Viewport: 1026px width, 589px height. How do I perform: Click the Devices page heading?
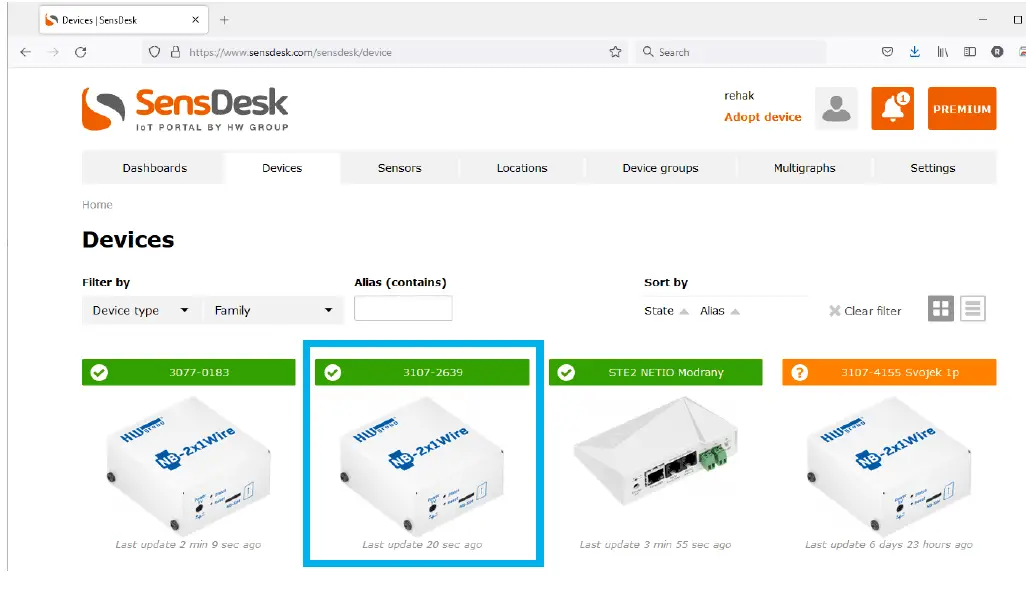(x=128, y=240)
